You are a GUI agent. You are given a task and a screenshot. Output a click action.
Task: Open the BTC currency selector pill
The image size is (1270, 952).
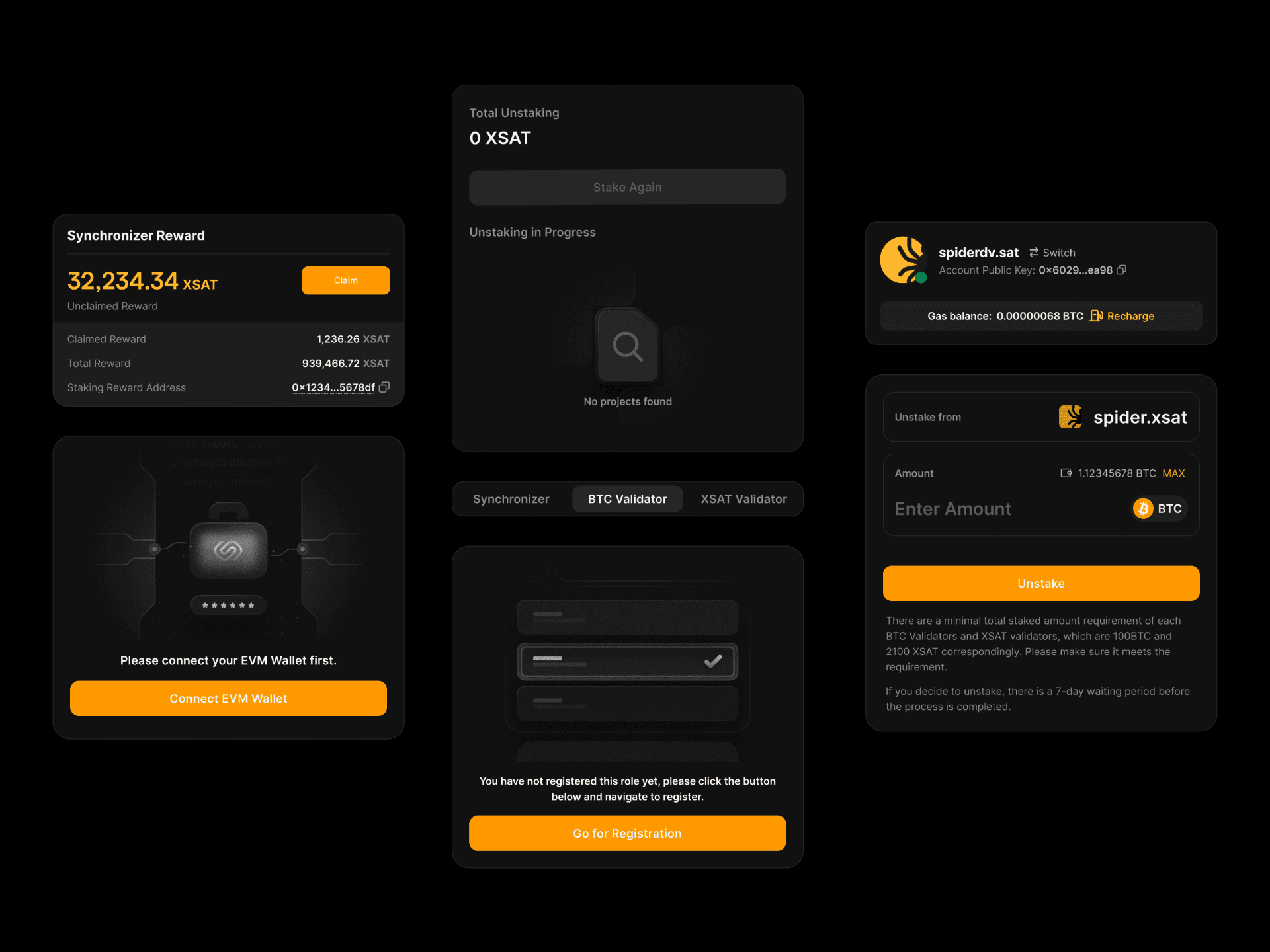pos(1159,508)
